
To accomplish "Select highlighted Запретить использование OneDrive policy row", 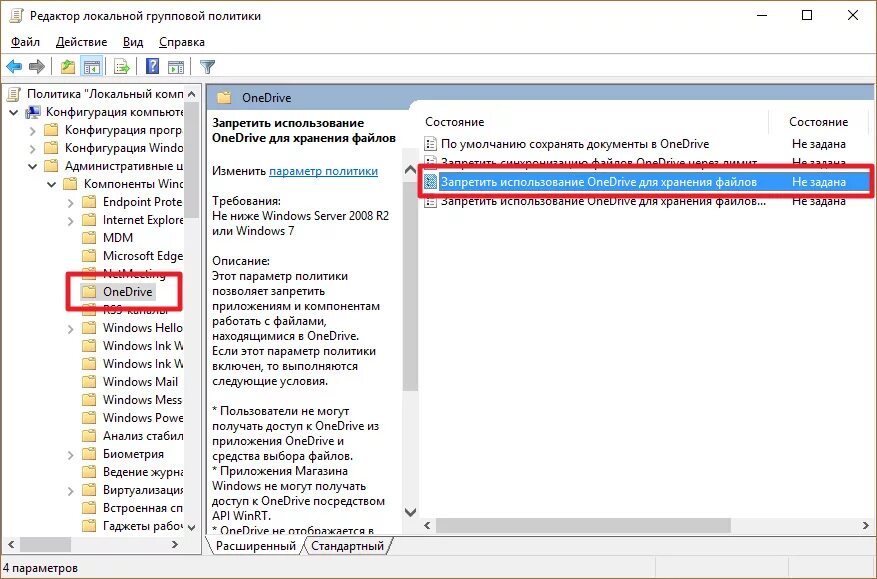I will (x=646, y=182).
